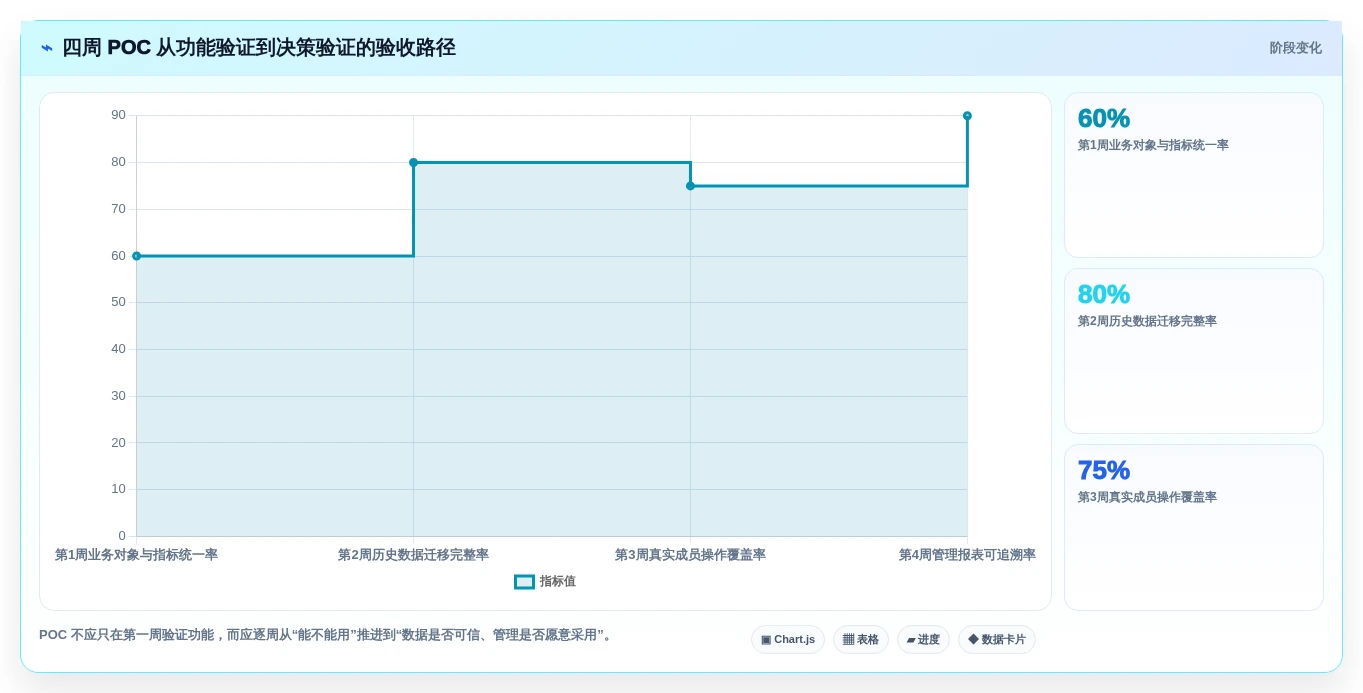
Task: Click the chart title 四周 POC 从功能验证到决策验证的验收路径
Action: click(259, 48)
